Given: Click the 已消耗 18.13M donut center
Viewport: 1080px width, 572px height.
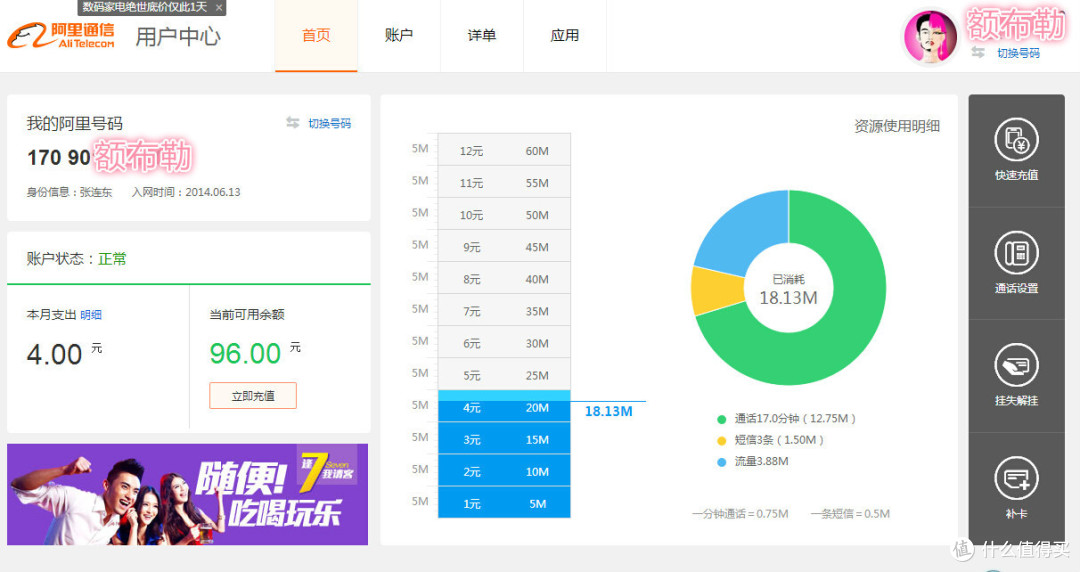Looking at the screenshot, I should tap(788, 290).
